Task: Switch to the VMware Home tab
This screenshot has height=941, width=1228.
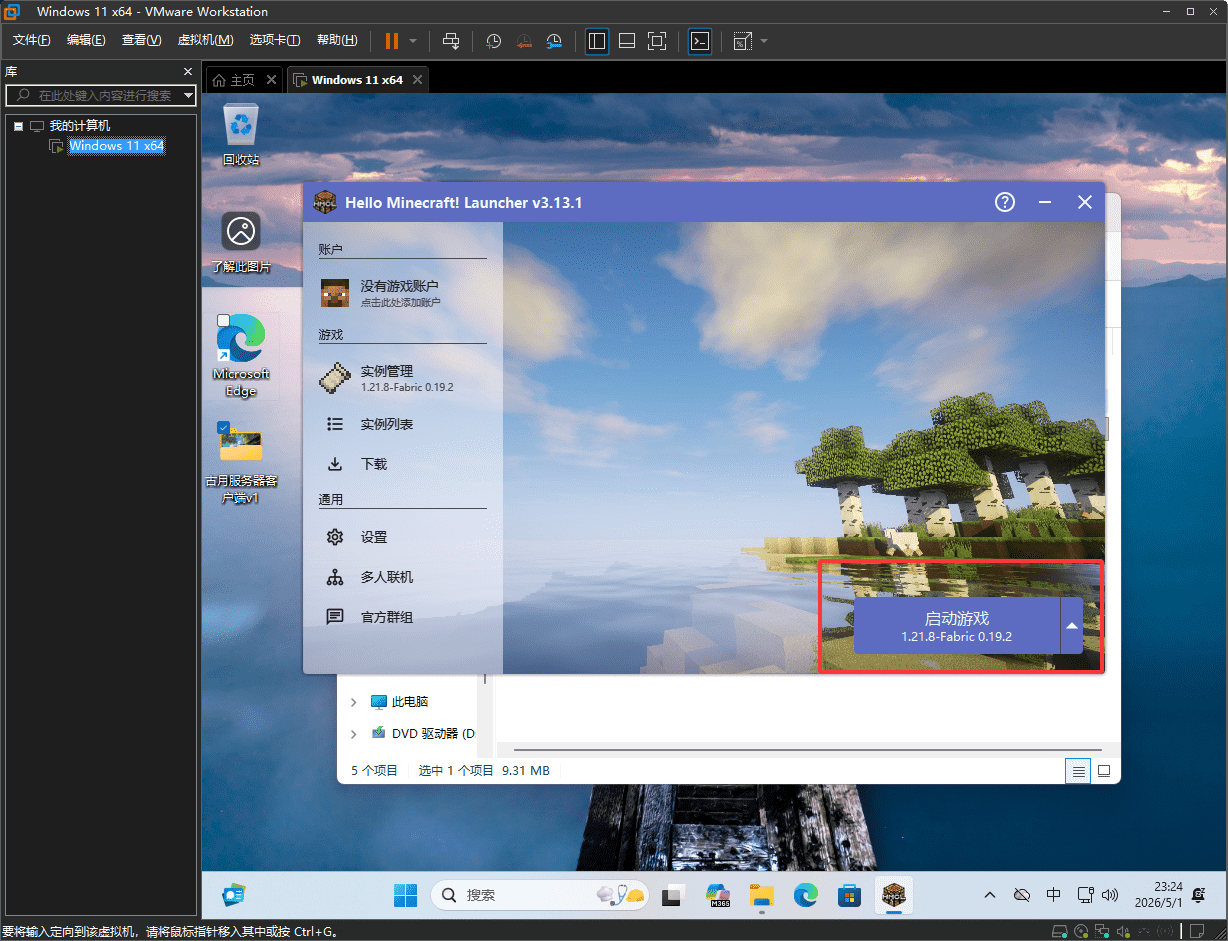Action: pyautogui.click(x=243, y=80)
